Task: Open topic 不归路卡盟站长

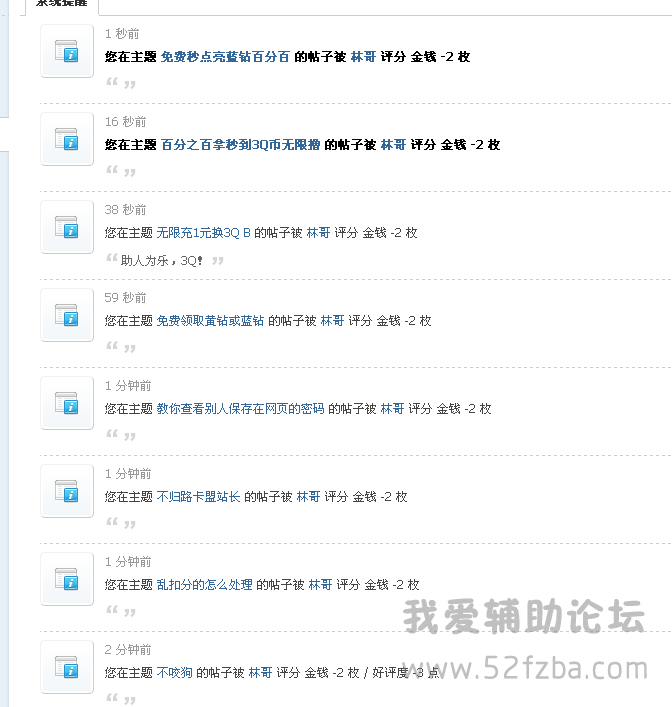Action: coord(198,496)
